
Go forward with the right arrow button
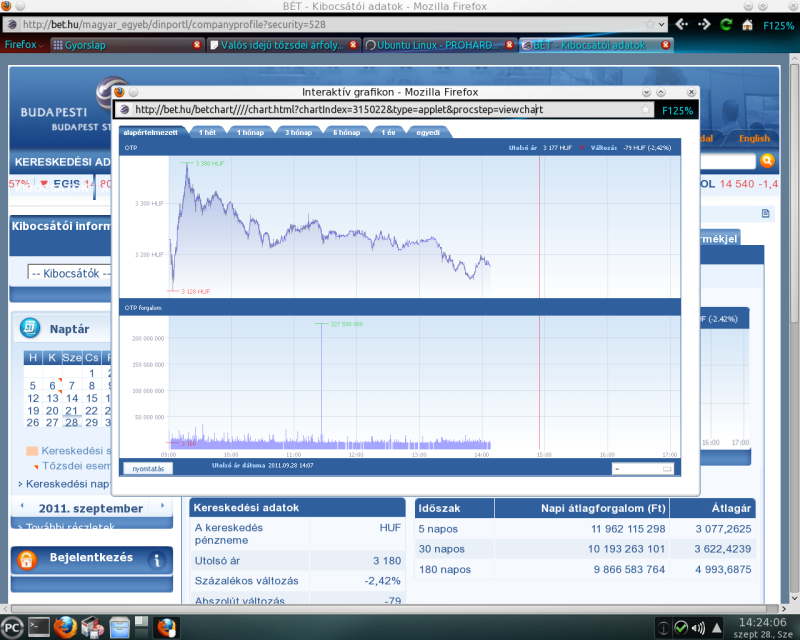pyautogui.click(x=704, y=24)
